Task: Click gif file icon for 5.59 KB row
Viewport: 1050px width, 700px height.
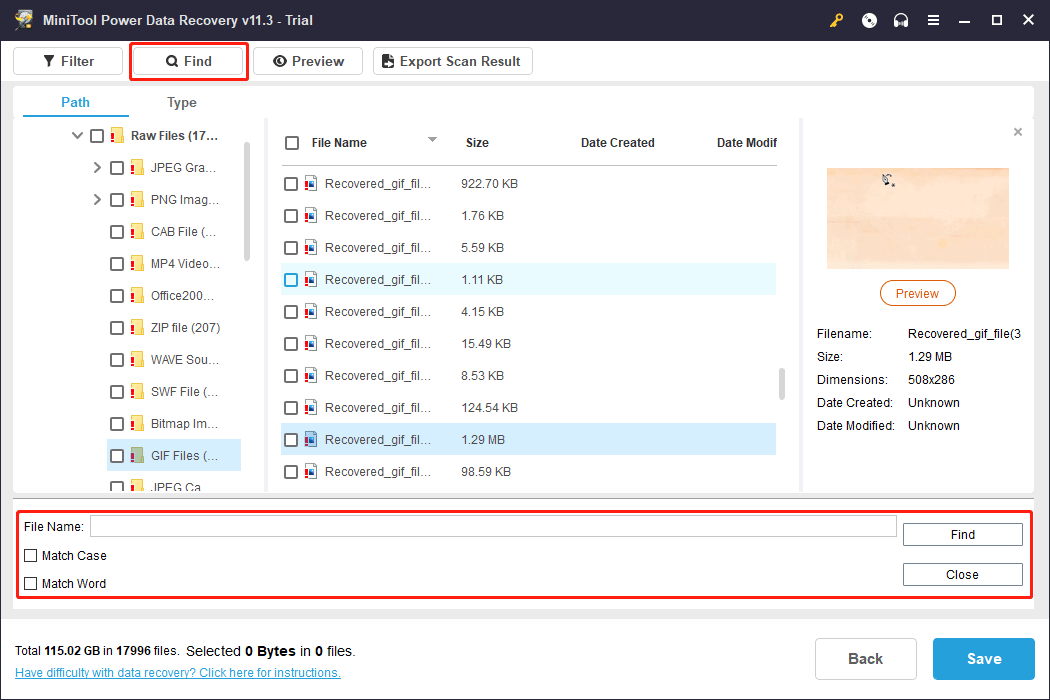Action: point(311,248)
